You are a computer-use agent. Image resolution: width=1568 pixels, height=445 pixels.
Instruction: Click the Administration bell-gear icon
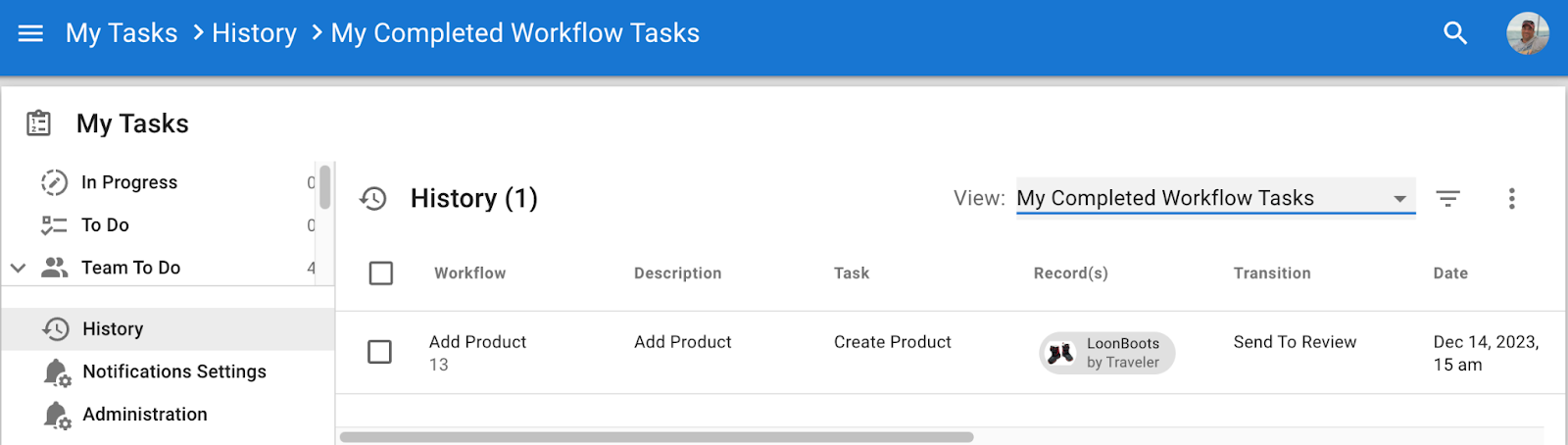pos(57,415)
